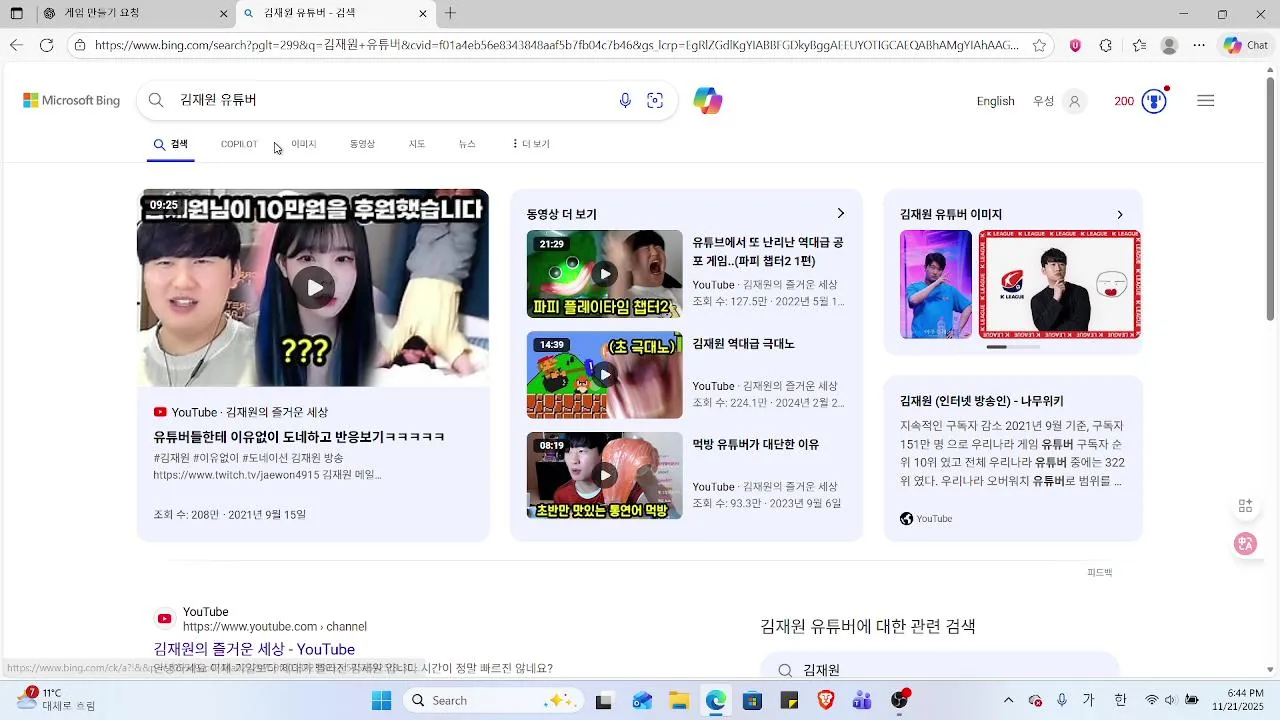The width and height of the screenshot is (1280, 720).
Task: Open Microsoft Edge on the taskbar
Action: point(716,700)
